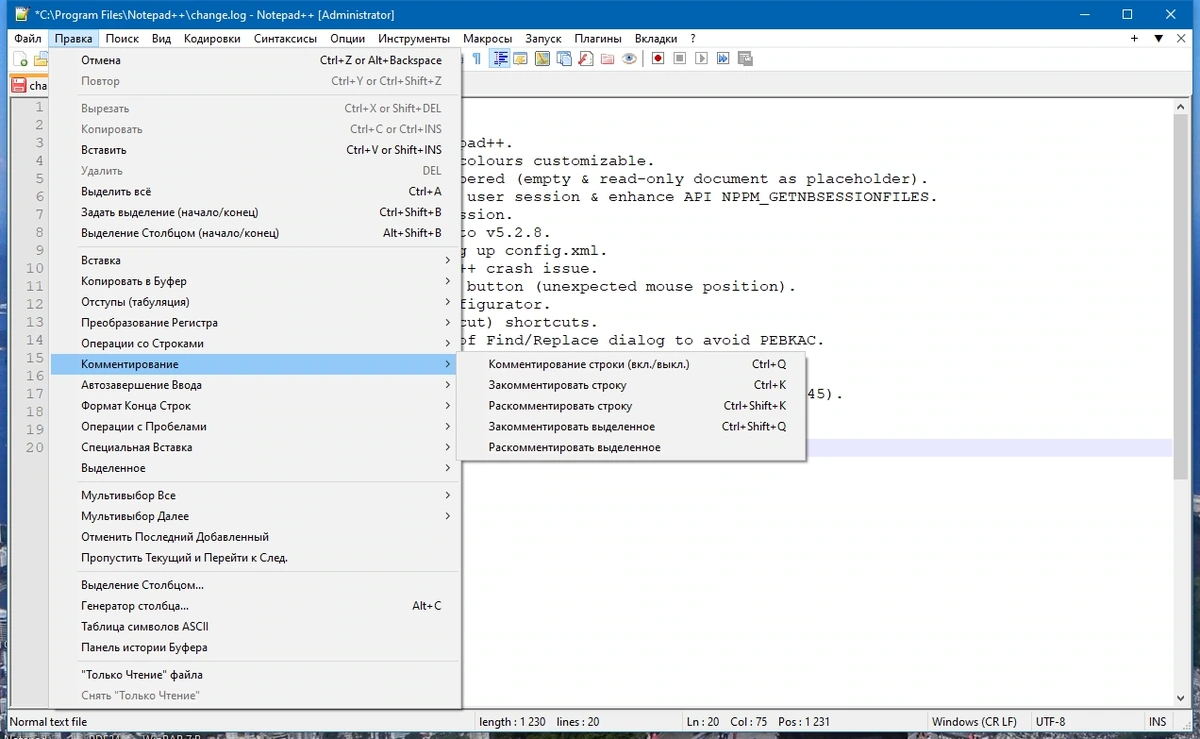
Task: Open the Плагины menu
Action: (598, 39)
